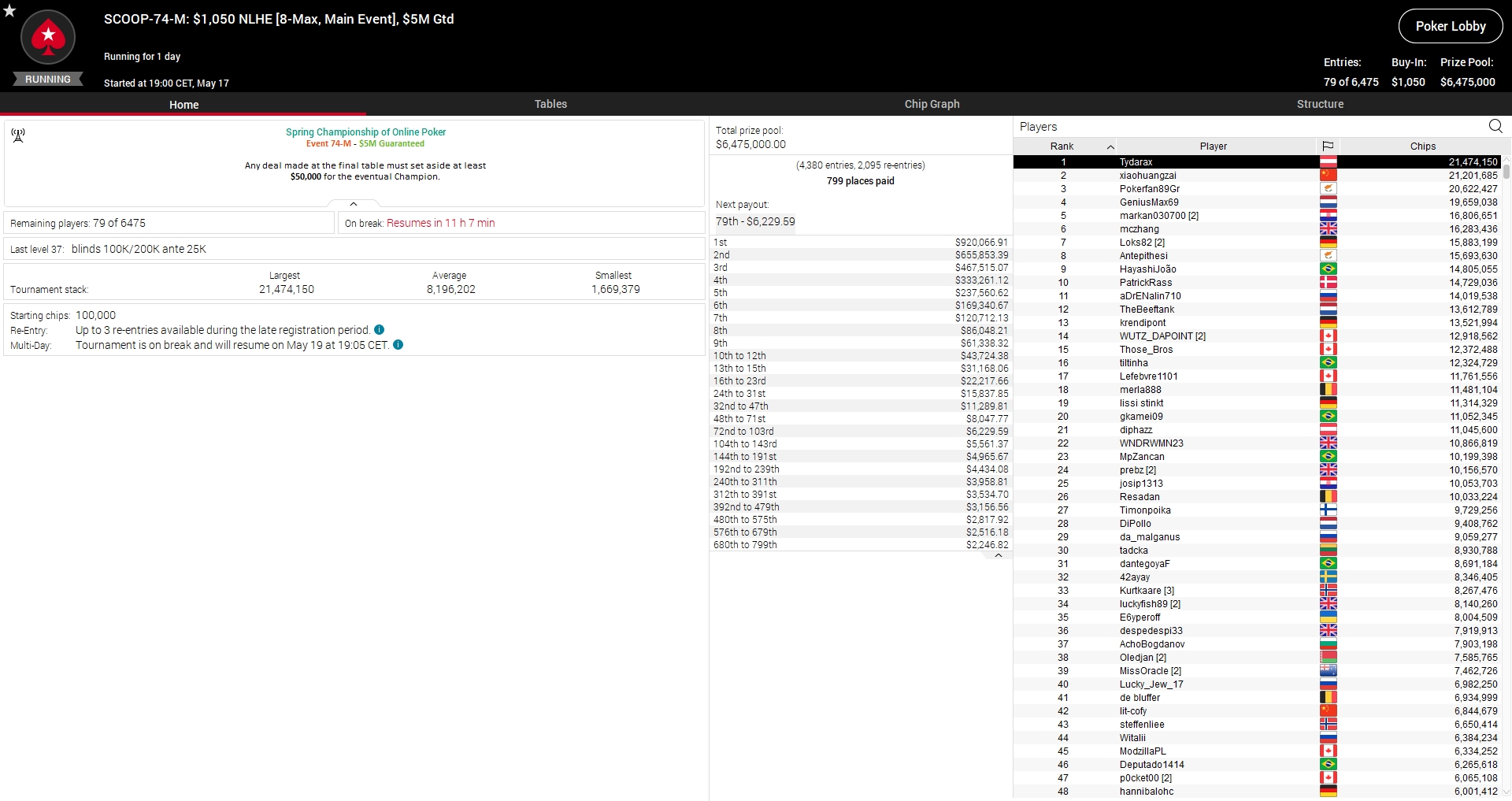Image resolution: width=1512 pixels, height=801 pixels.
Task: Select player GeniusMax69
Action: (x=1257, y=202)
